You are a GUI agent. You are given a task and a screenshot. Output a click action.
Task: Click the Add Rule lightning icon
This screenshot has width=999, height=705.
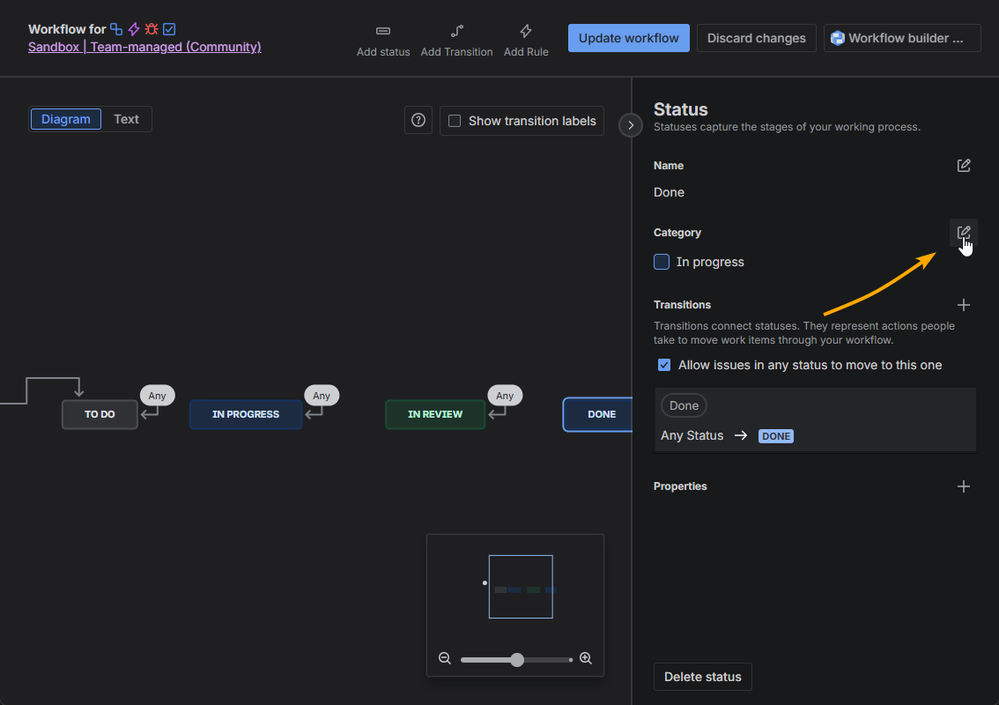click(x=526, y=31)
